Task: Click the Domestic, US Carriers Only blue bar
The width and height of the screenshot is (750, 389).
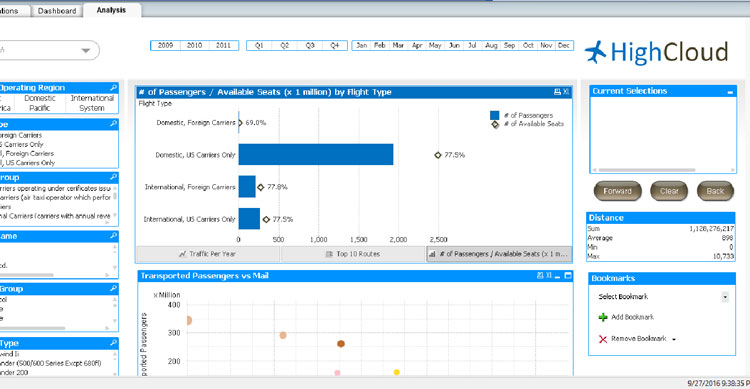Action: point(316,155)
